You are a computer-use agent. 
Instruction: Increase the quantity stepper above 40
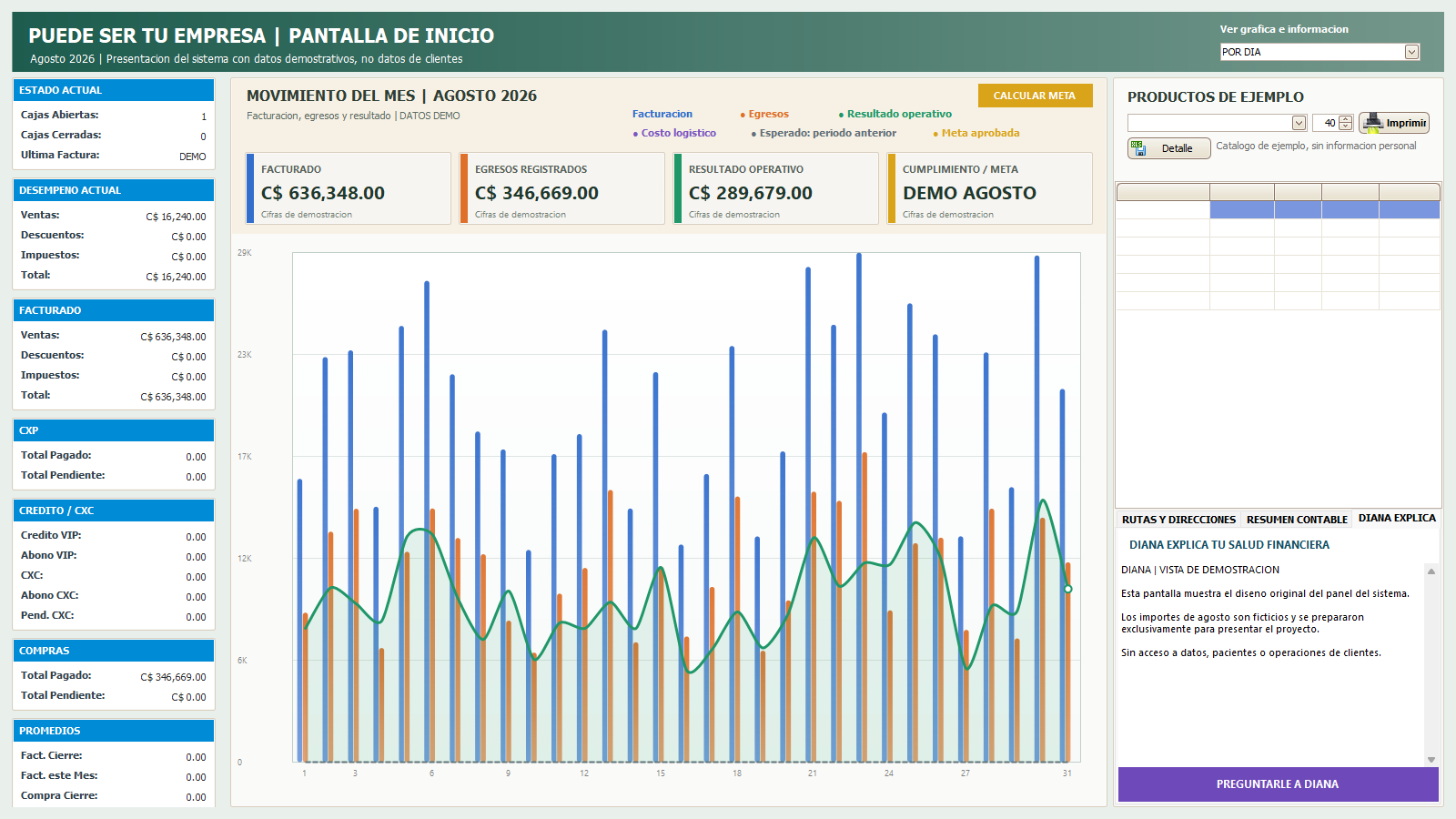pyautogui.click(x=1346, y=119)
